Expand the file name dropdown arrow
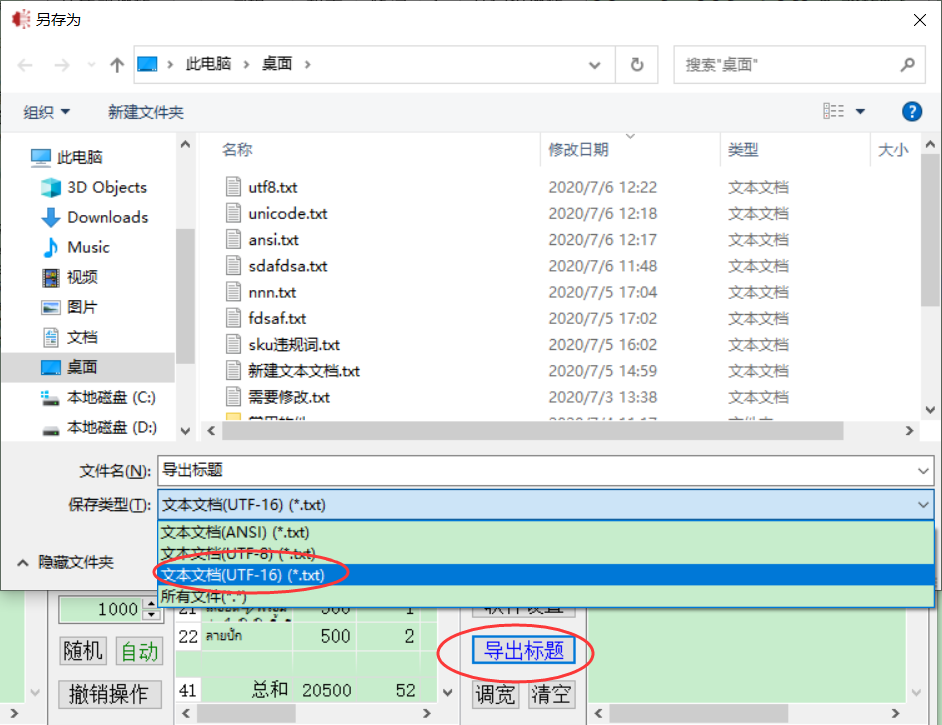Screen dimensions: 942x725 pos(923,471)
